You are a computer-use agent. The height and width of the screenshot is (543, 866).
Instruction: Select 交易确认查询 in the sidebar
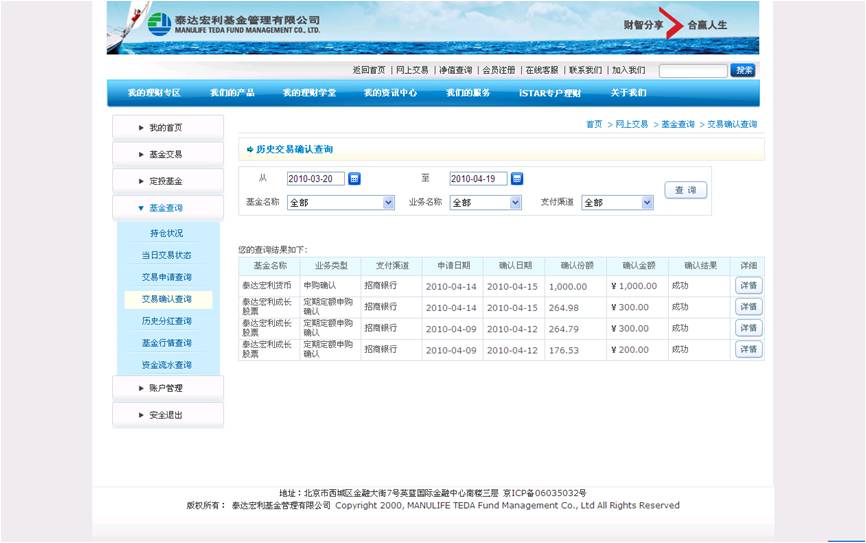click(x=166, y=299)
